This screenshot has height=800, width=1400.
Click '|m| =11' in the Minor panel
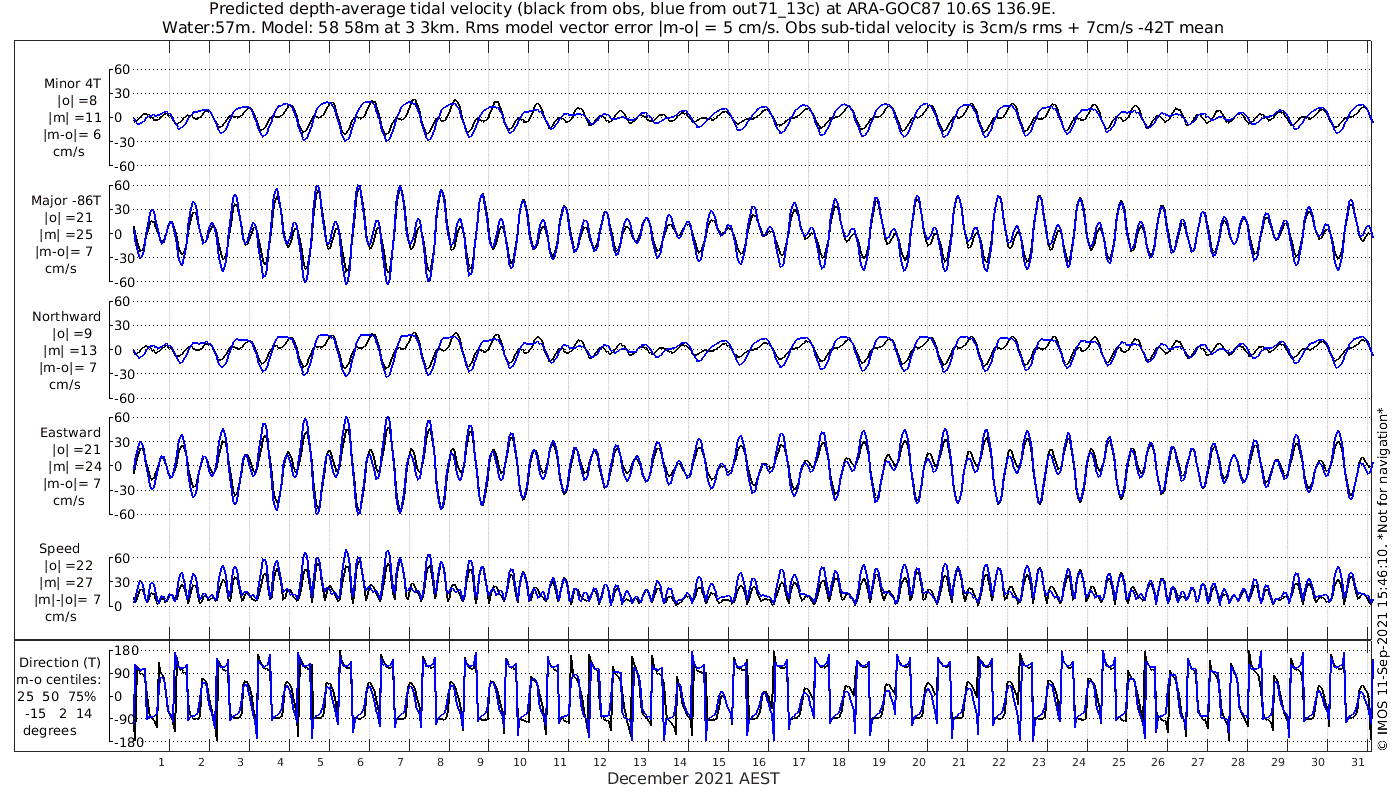point(73,118)
